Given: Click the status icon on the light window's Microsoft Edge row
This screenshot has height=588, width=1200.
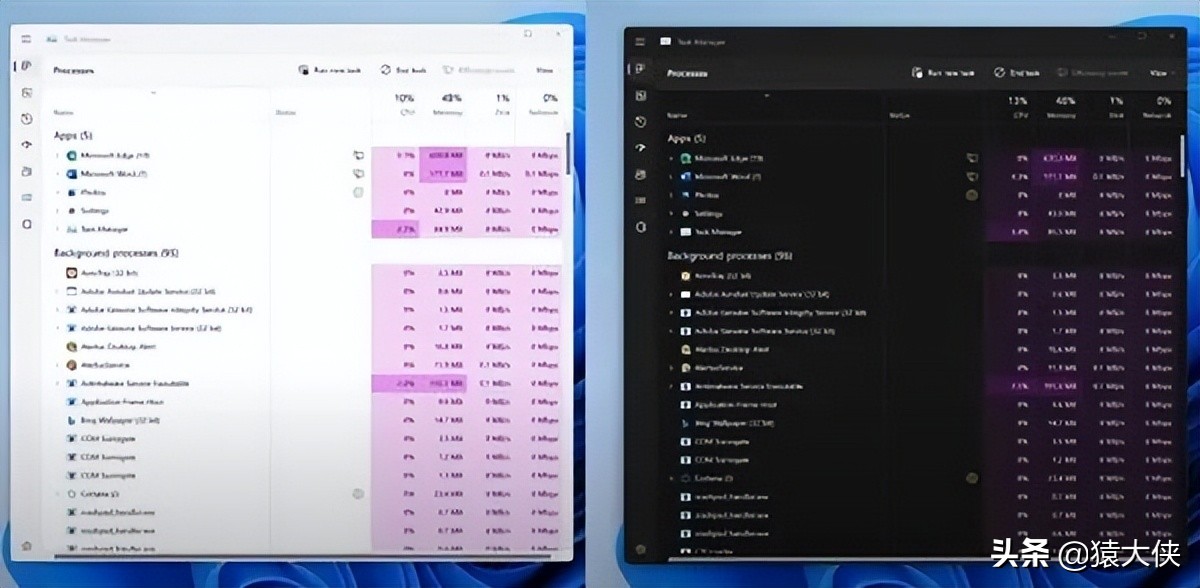Looking at the screenshot, I should [x=358, y=156].
